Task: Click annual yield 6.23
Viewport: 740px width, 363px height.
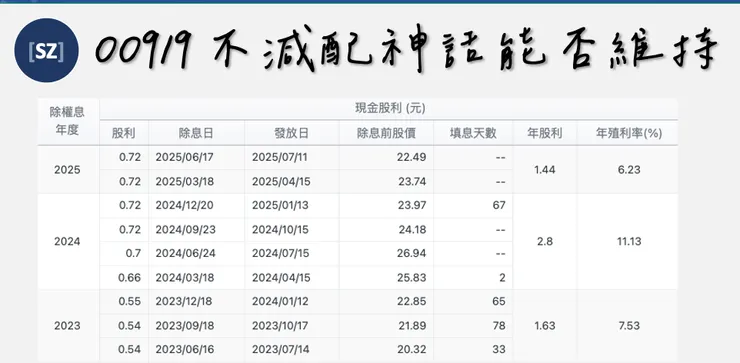Action: [629, 170]
